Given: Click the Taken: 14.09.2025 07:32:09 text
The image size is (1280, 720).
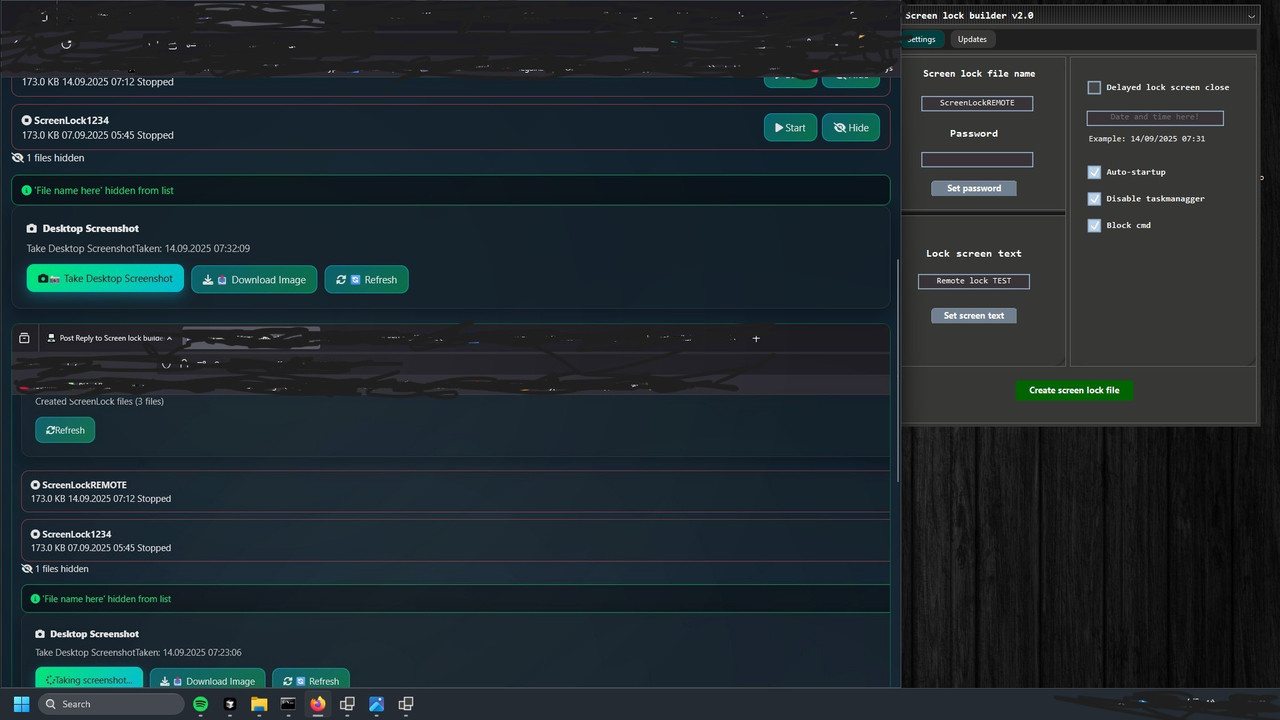Looking at the screenshot, I should tap(193, 249).
